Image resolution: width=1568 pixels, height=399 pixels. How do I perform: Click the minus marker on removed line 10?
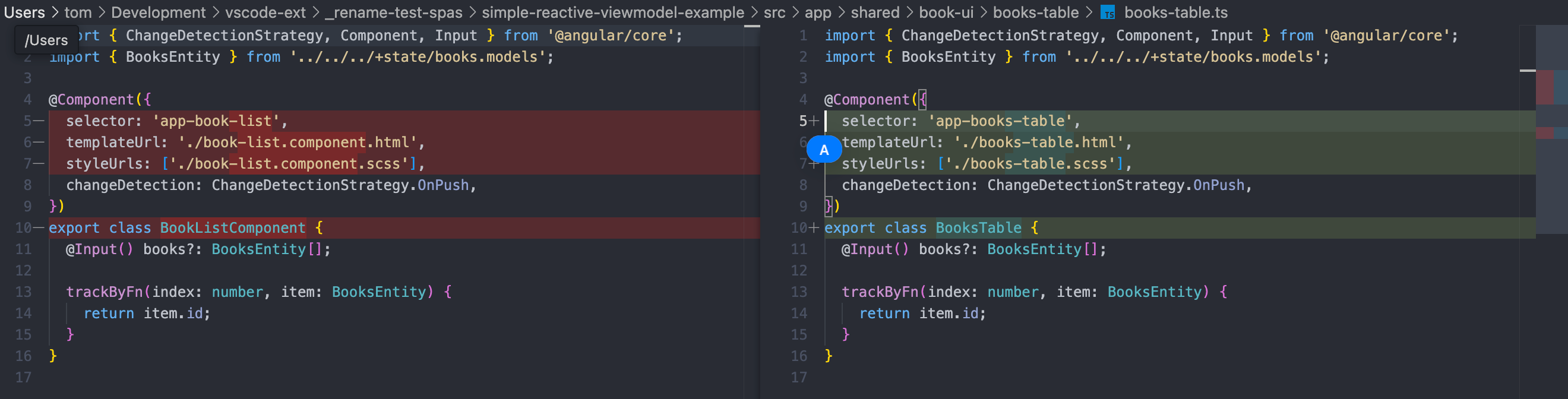point(39,228)
